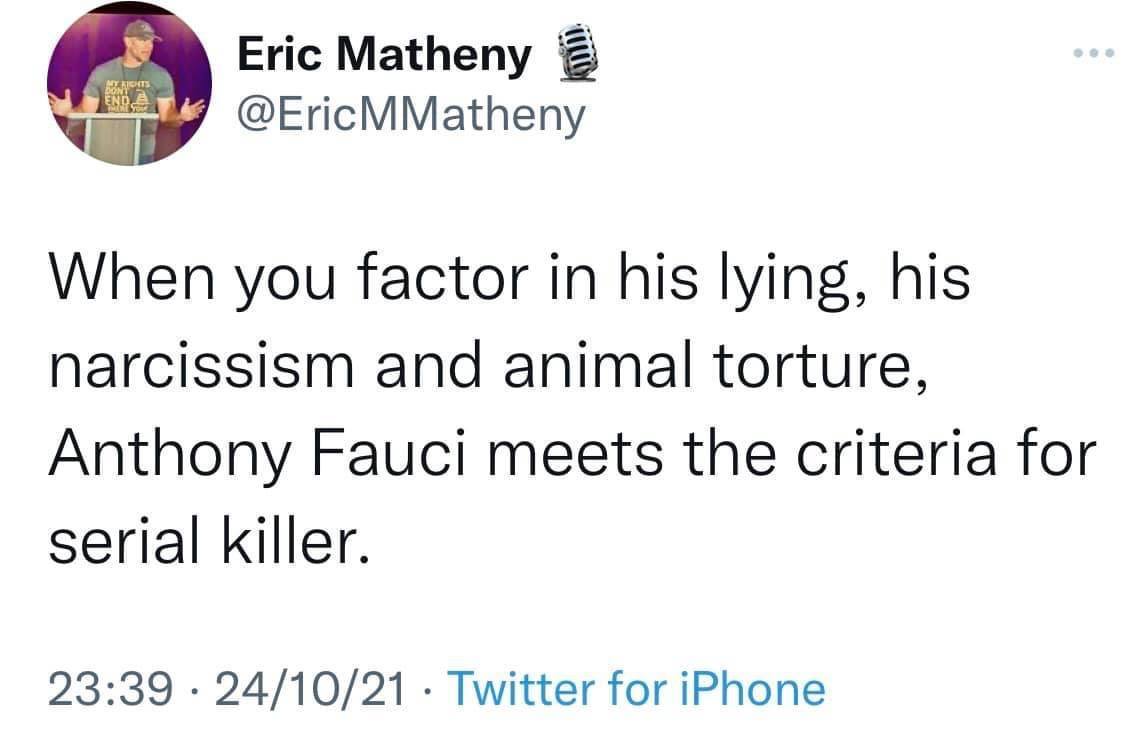Open the @EricMMatheny handle
The image size is (1139, 754).
[x=410, y=117]
